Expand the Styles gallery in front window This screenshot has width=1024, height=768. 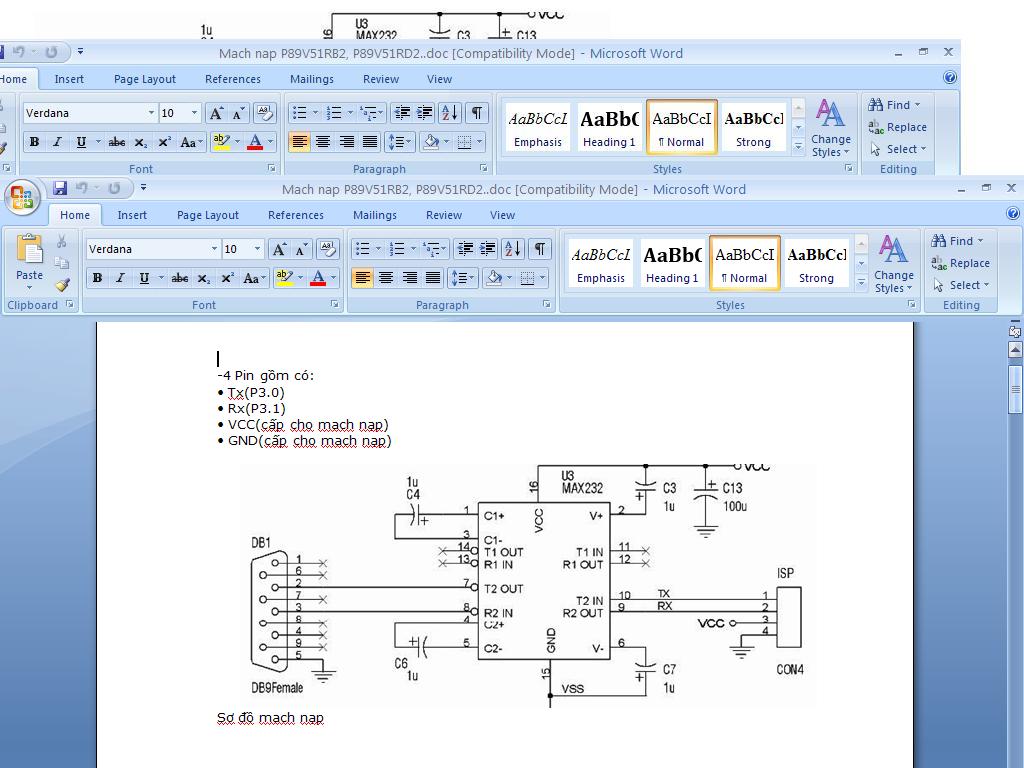coord(861,283)
